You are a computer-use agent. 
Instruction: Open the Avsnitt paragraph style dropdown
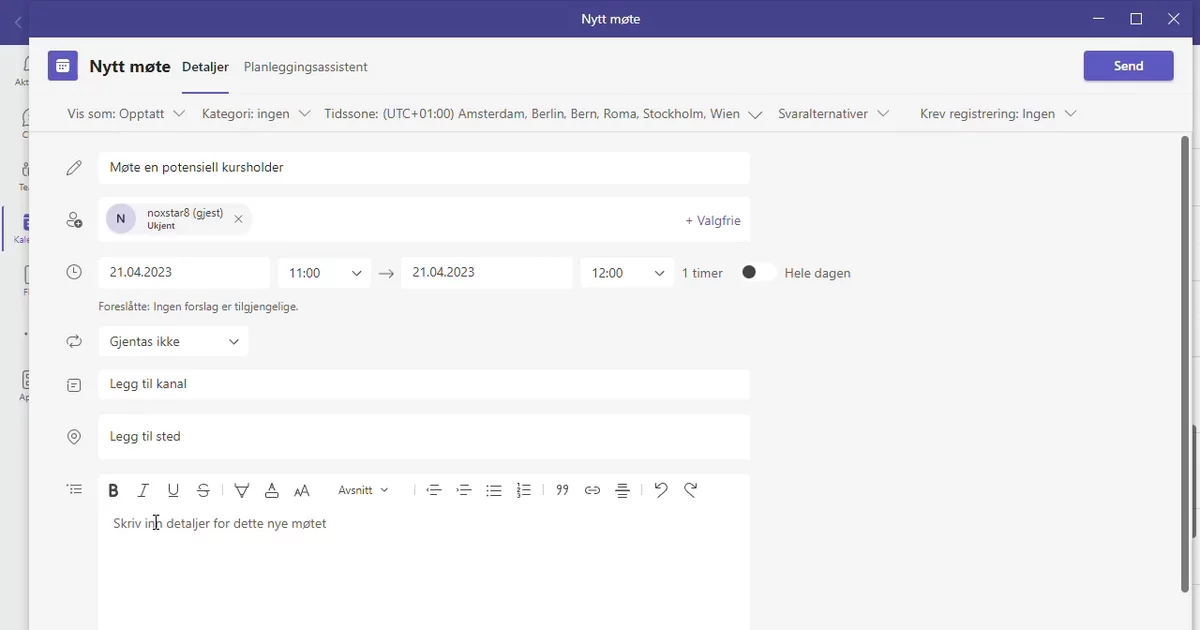pyautogui.click(x=363, y=490)
